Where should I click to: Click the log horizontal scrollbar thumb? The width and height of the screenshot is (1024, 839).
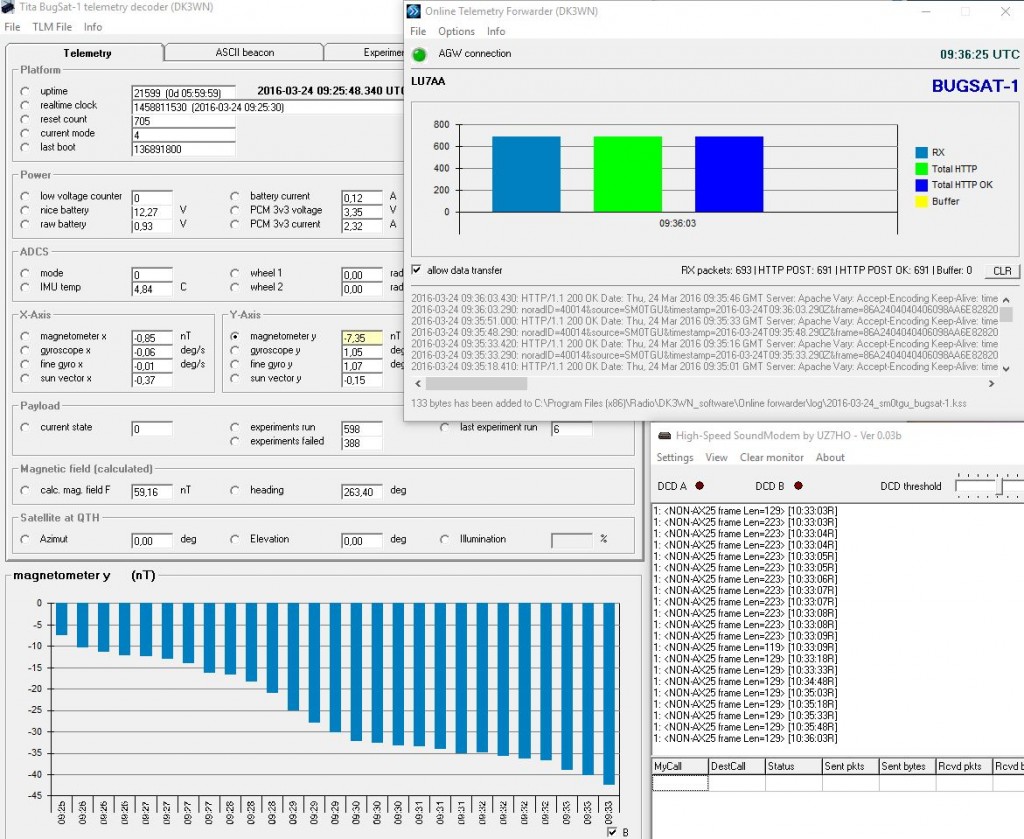click(476, 384)
